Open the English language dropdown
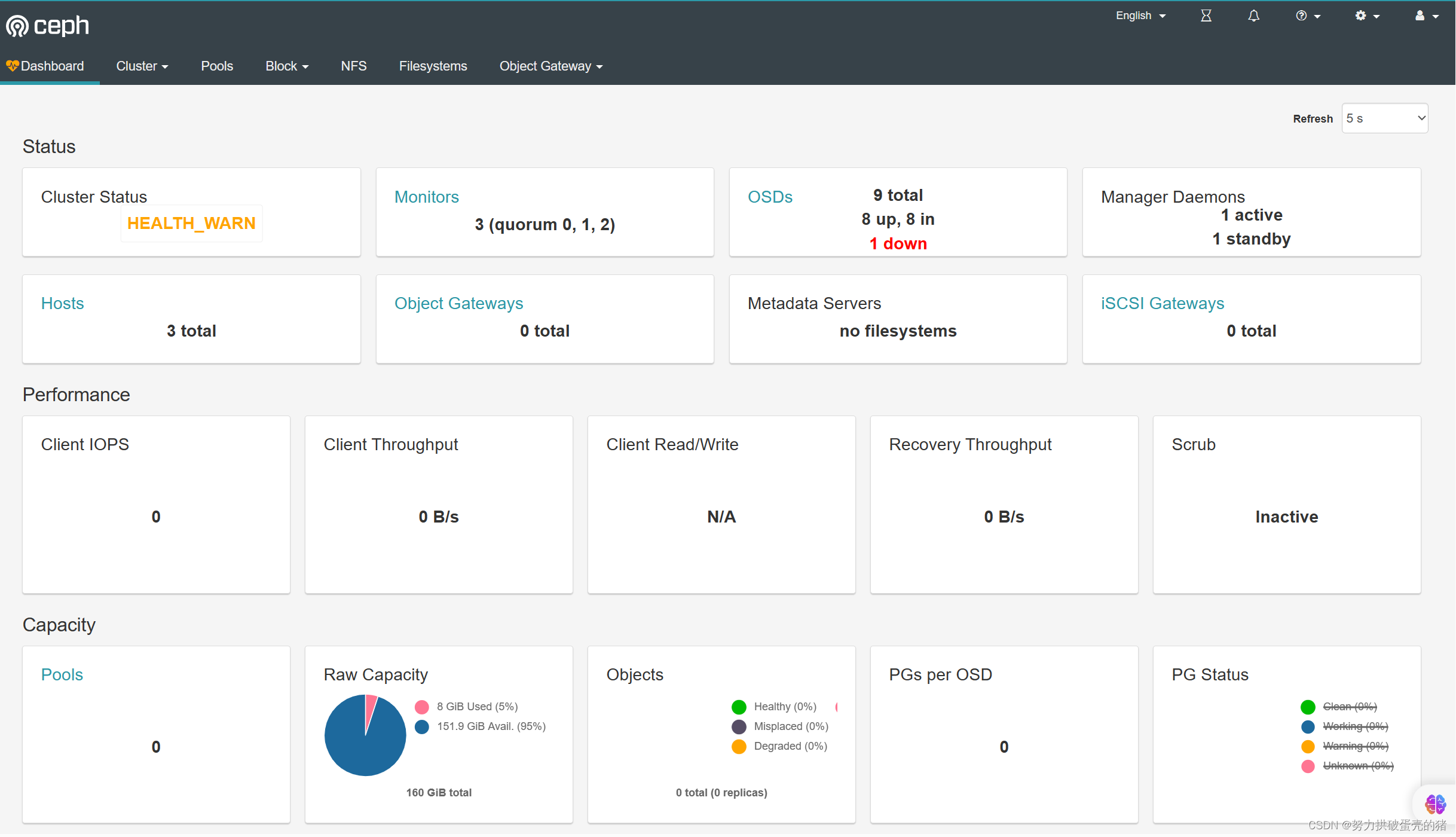 click(1140, 16)
